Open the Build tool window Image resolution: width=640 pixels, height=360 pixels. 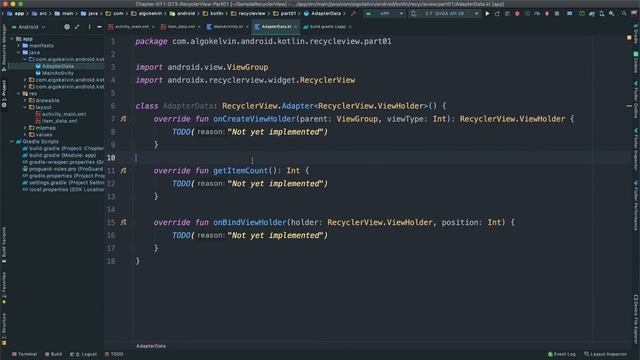point(53,354)
